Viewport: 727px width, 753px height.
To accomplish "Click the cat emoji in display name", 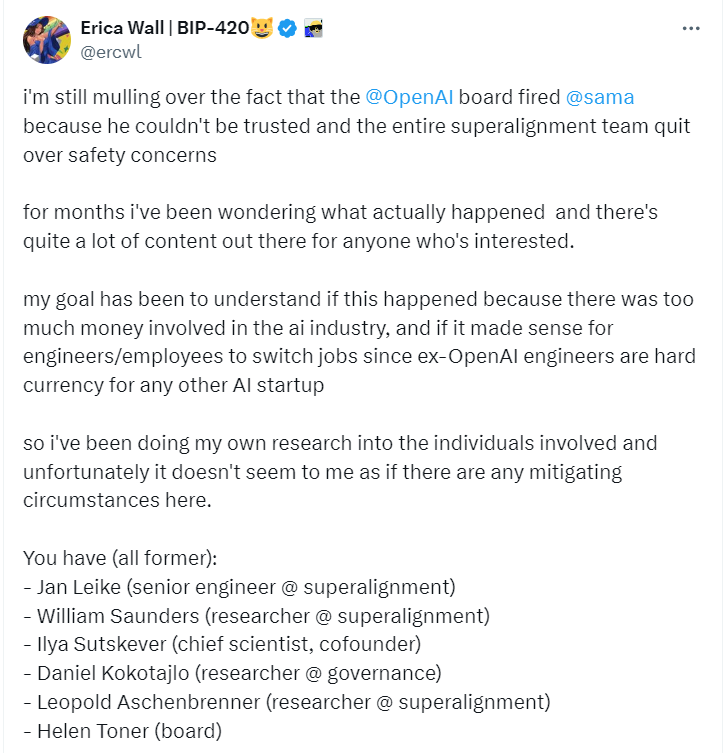I will coord(261,28).
